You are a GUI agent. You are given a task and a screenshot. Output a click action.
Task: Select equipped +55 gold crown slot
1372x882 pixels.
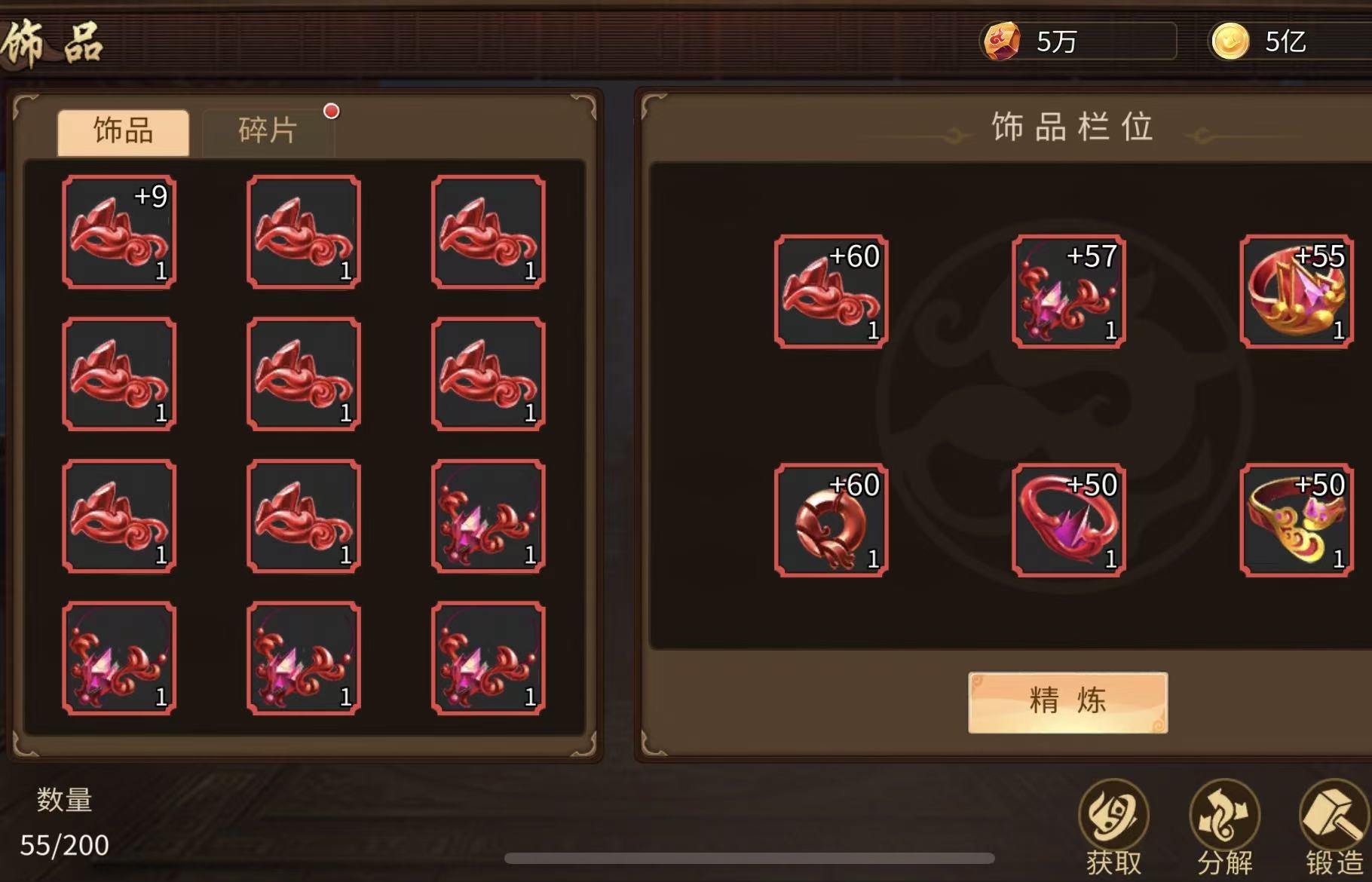(x=1297, y=292)
